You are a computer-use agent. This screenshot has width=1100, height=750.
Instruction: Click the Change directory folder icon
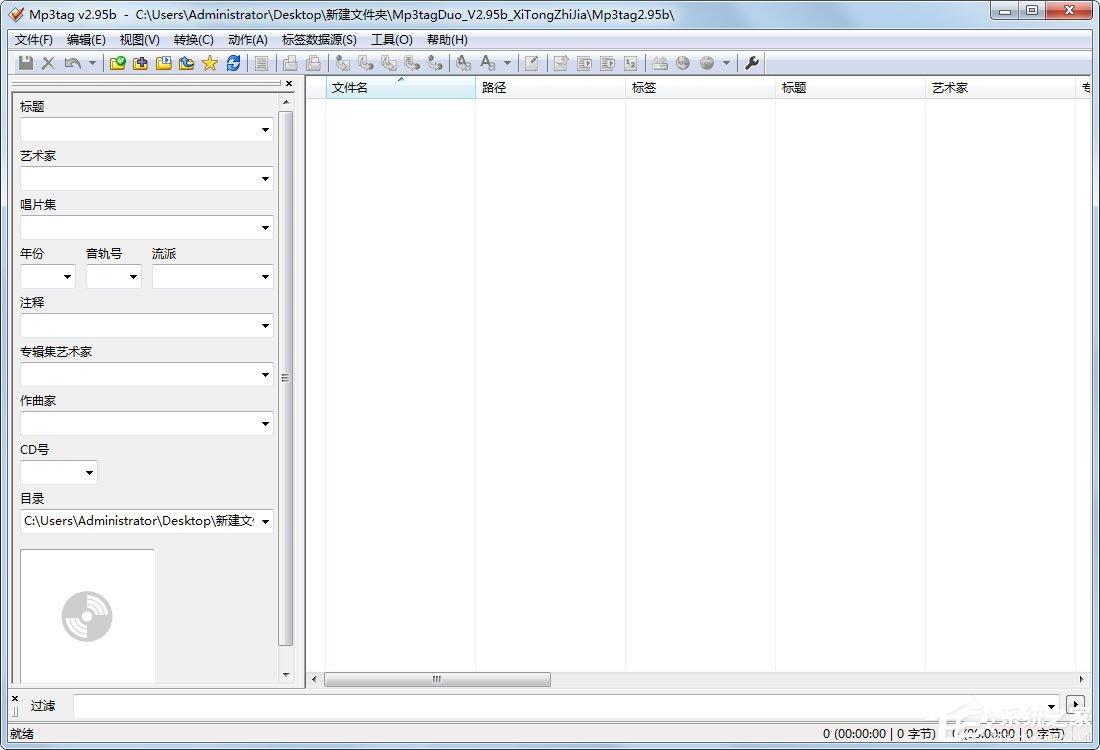[x=118, y=63]
